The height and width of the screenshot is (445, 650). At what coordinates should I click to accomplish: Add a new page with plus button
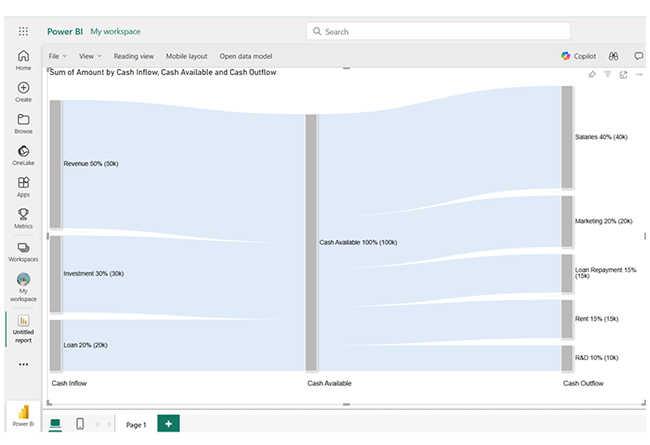(x=169, y=424)
